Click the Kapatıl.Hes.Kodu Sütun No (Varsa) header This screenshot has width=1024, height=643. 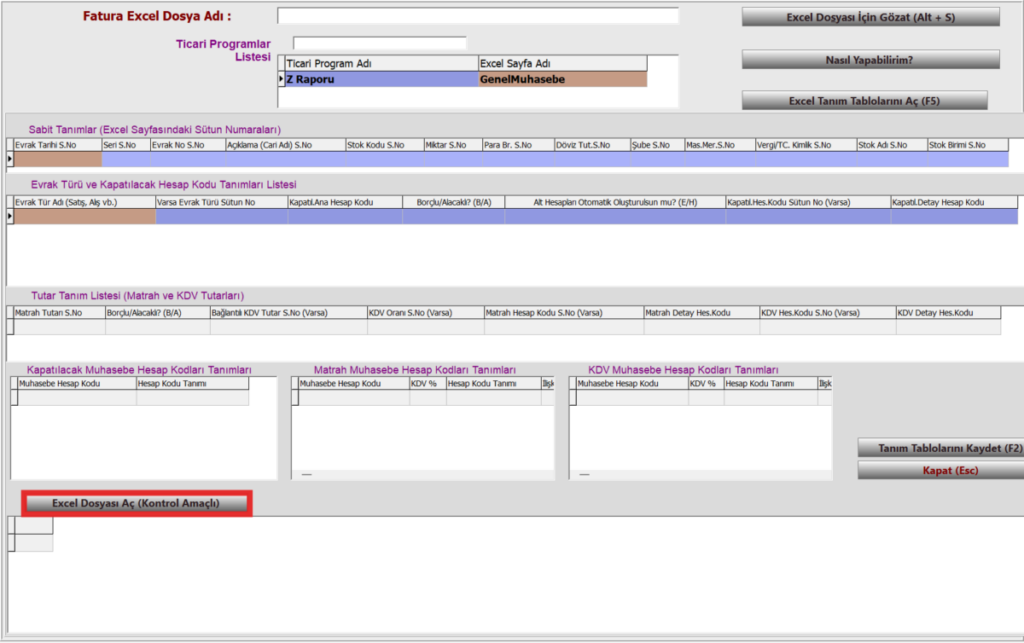pos(808,202)
